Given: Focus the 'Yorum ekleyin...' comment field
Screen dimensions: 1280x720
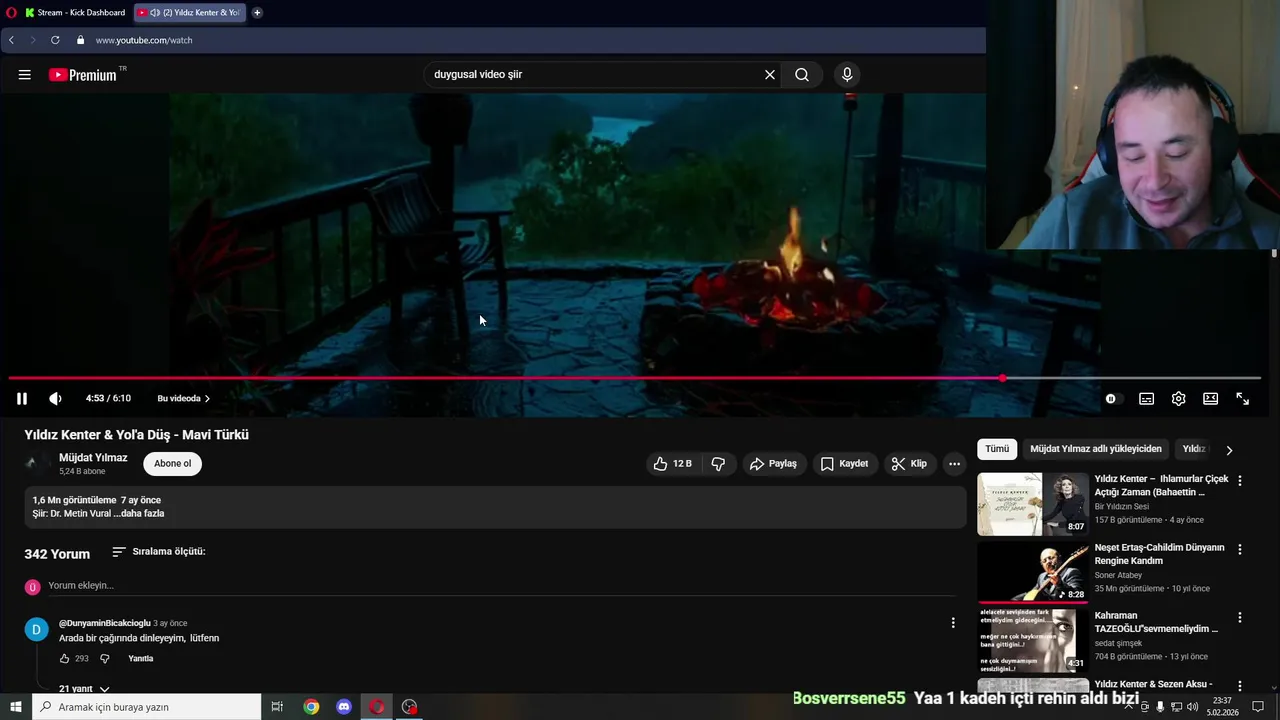Looking at the screenshot, I should coord(500,586).
